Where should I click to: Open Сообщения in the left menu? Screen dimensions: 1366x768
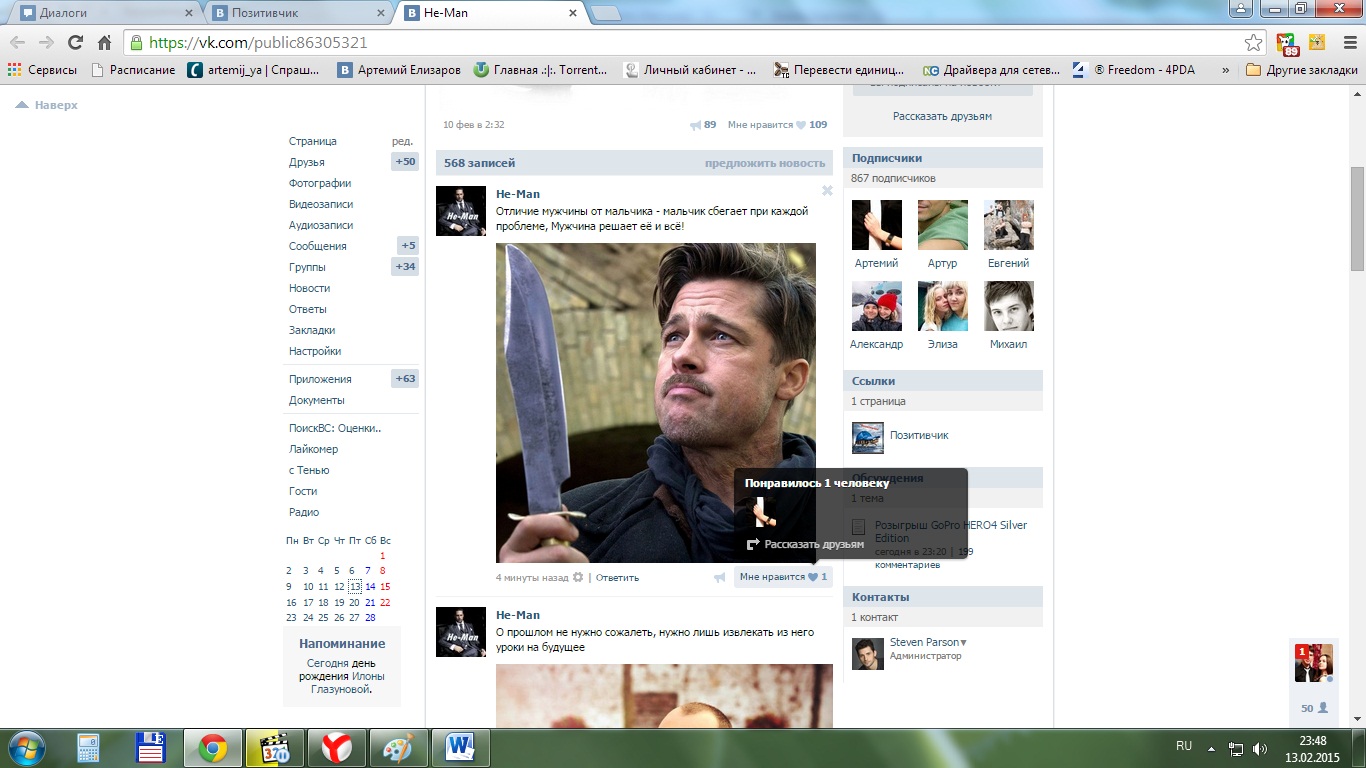[317, 246]
